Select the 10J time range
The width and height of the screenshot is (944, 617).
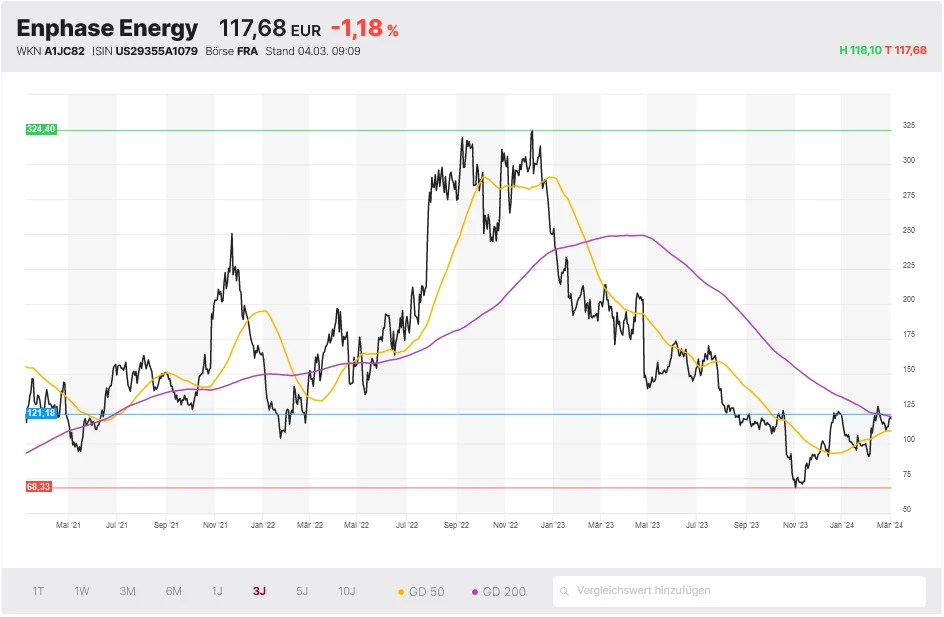[x=347, y=591]
